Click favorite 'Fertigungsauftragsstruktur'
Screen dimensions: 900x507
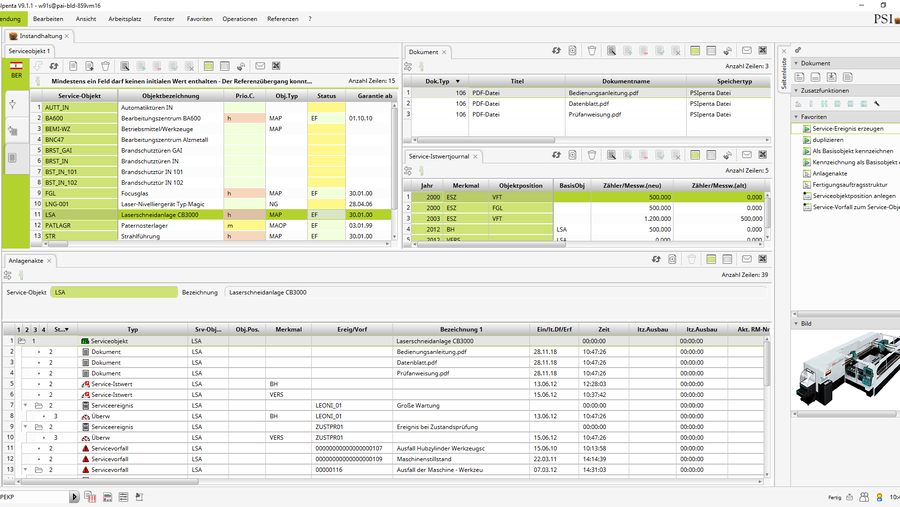tap(849, 184)
